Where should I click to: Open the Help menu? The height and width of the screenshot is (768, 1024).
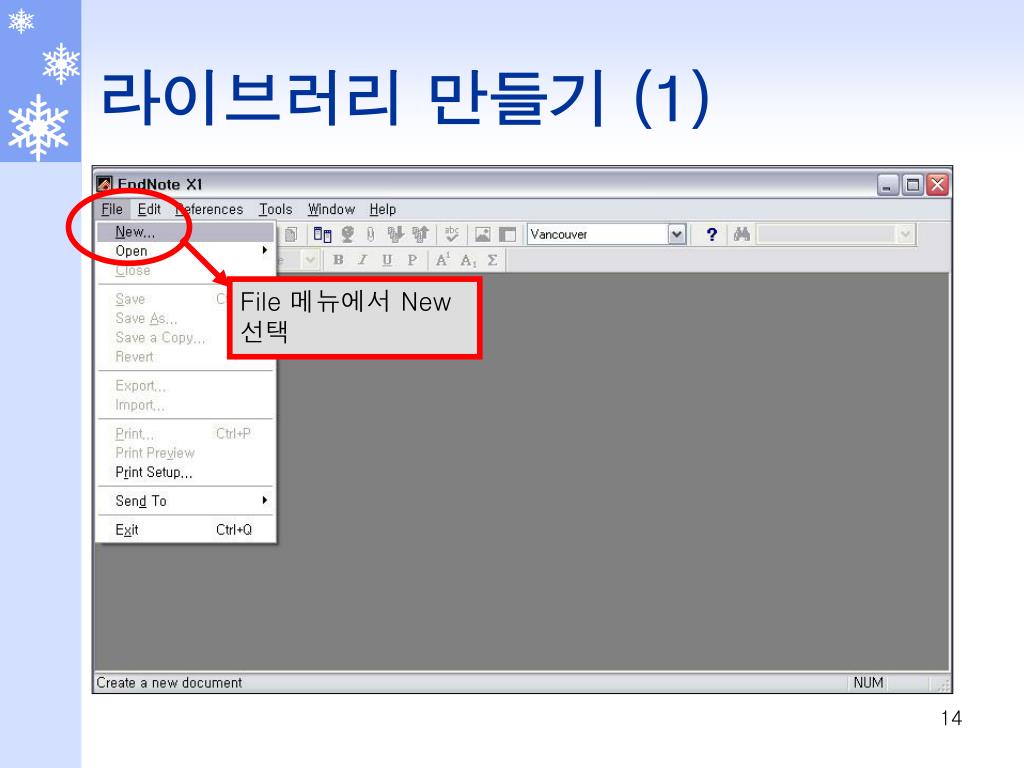(383, 209)
